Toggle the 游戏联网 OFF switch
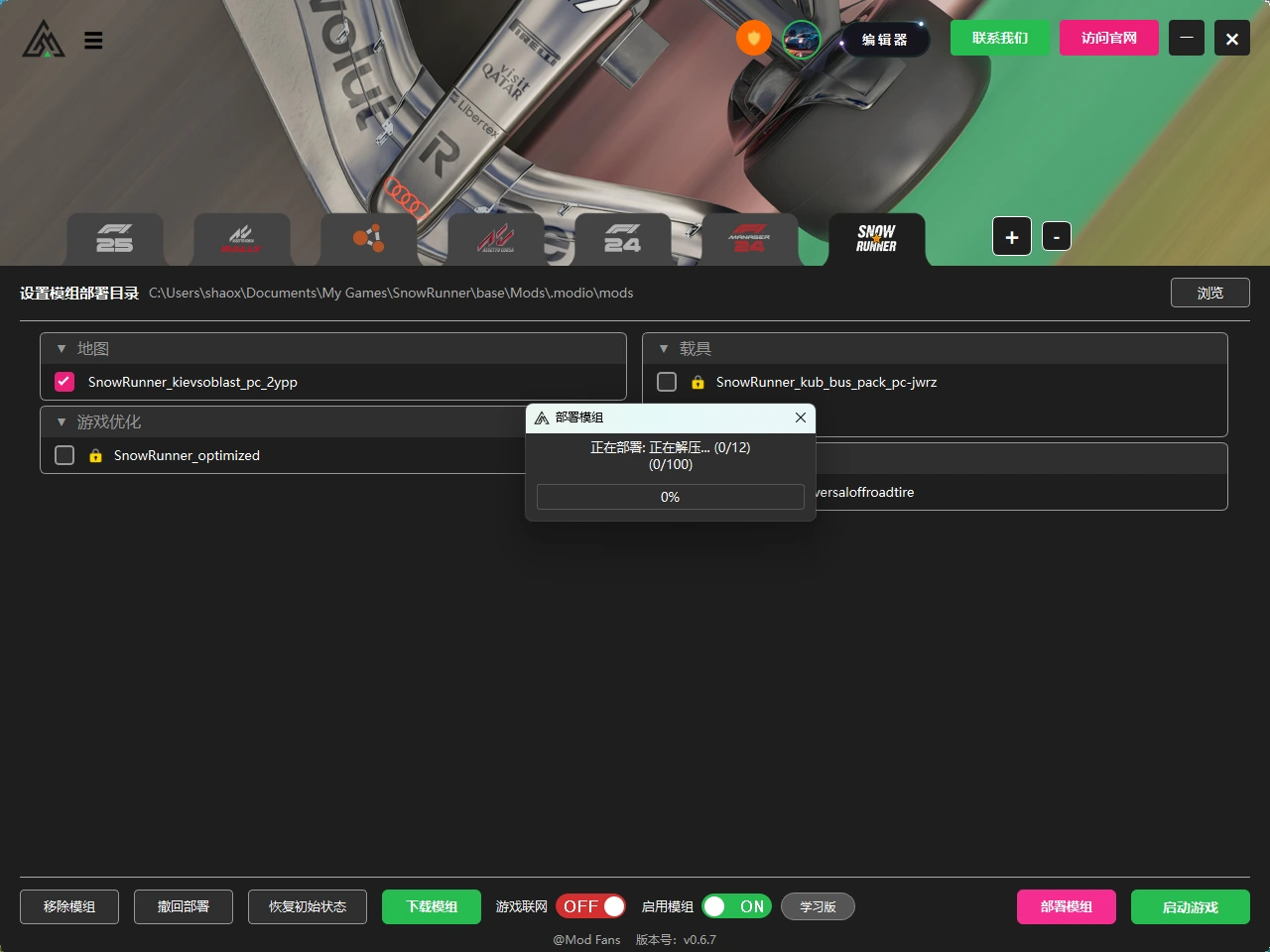Image resolution: width=1270 pixels, height=952 pixels. (x=590, y=906)
